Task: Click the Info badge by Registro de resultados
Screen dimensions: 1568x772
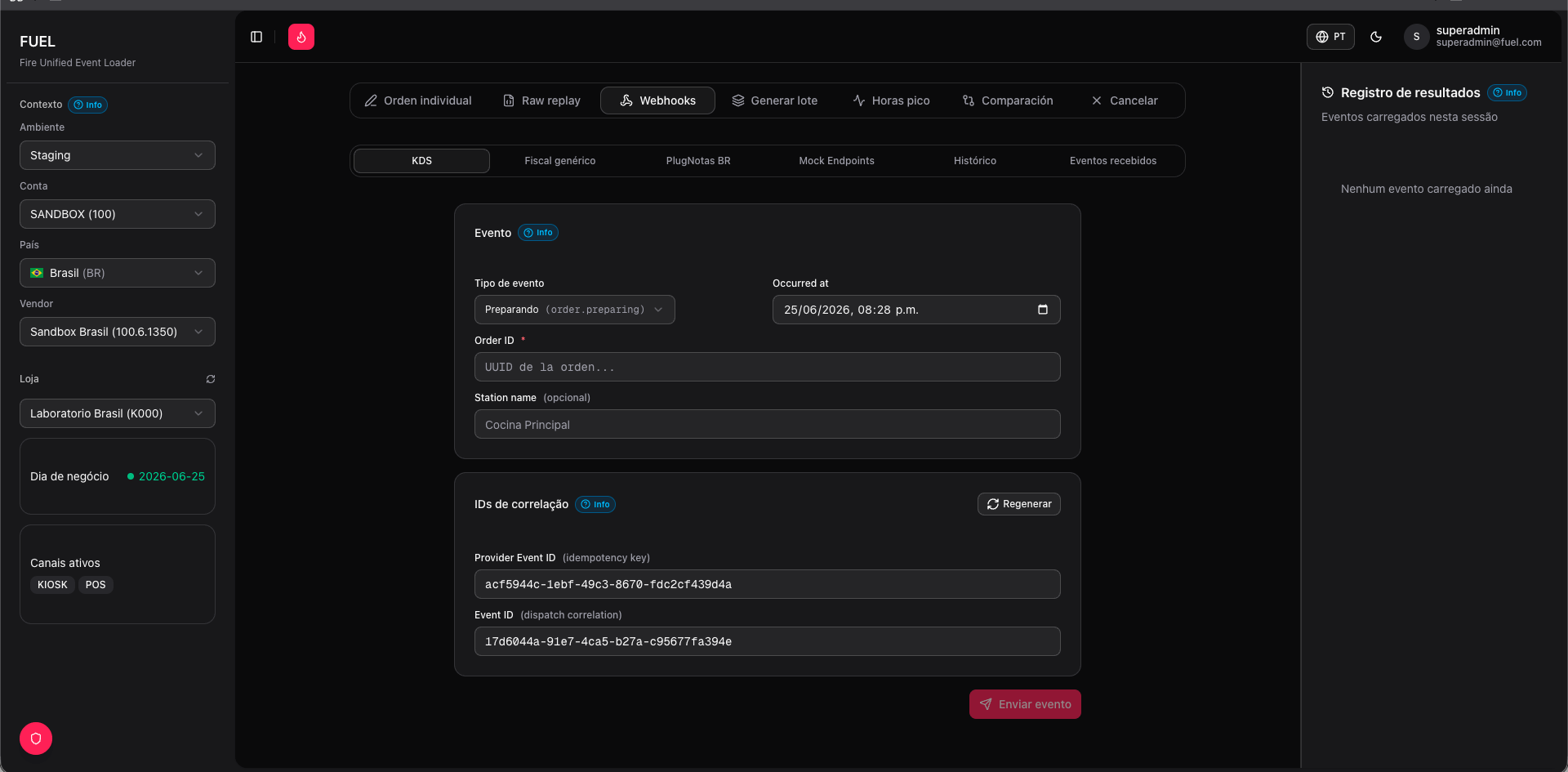Action: pyautogui.click(x=1507, y=93)
